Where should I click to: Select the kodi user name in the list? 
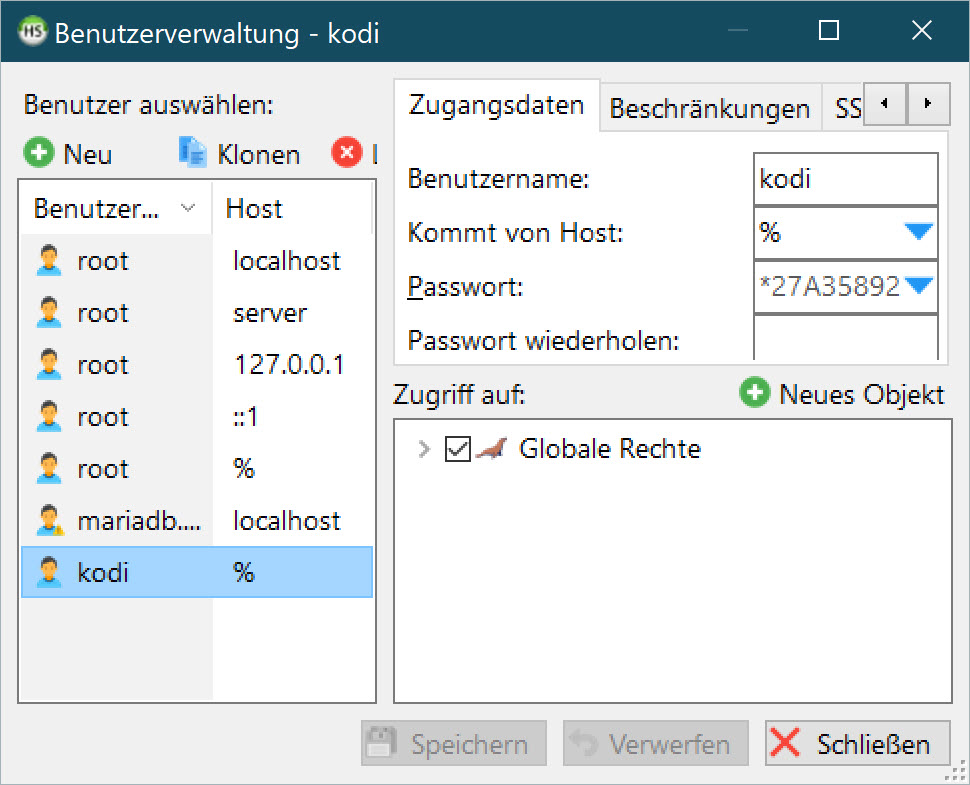(103, 573)
